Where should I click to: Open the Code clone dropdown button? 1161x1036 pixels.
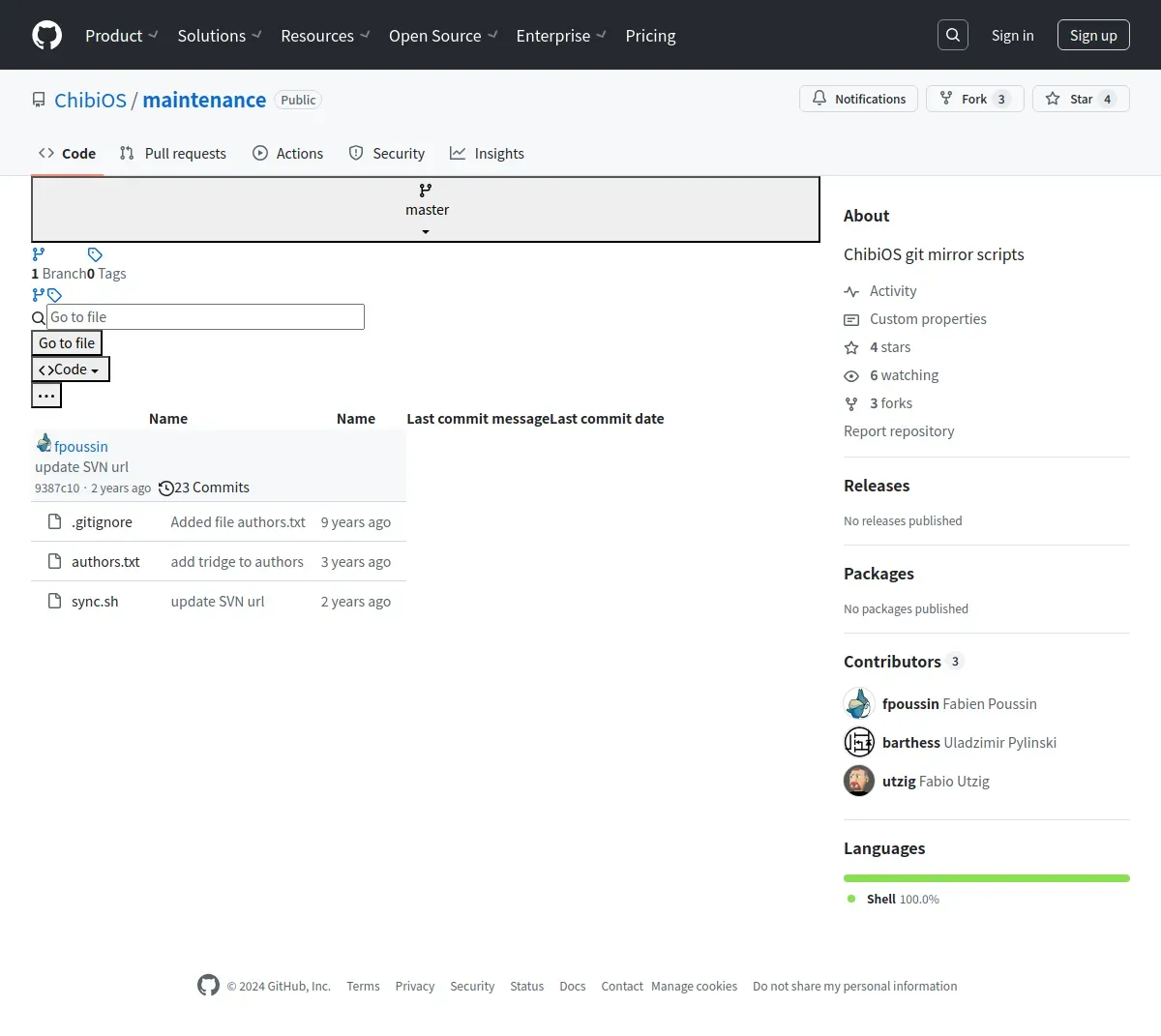(71, 370)
